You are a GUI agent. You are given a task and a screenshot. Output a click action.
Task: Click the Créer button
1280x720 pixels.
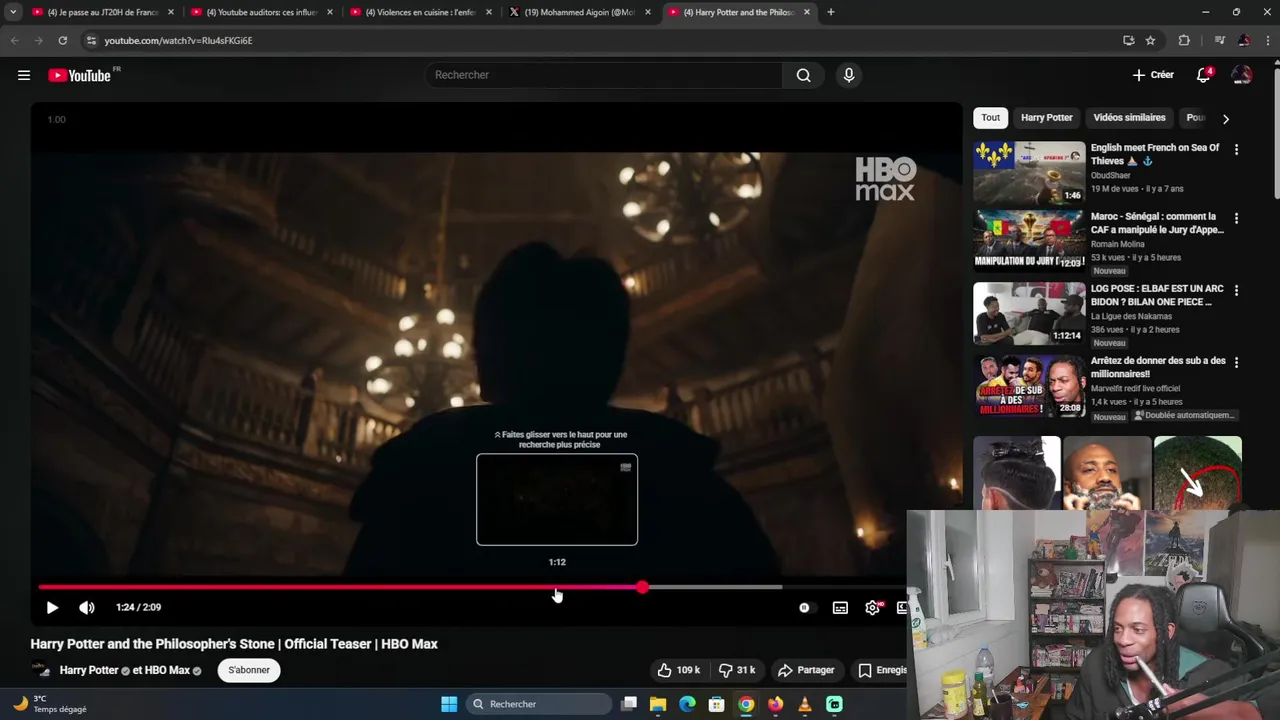(x=1153, y=75)
